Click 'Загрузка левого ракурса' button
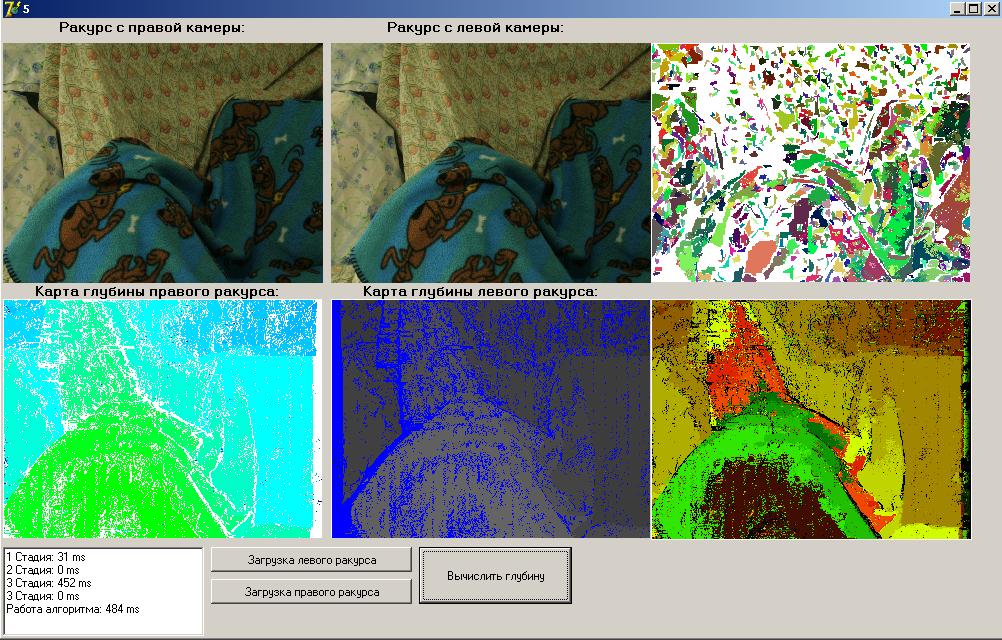 point(311,560)
